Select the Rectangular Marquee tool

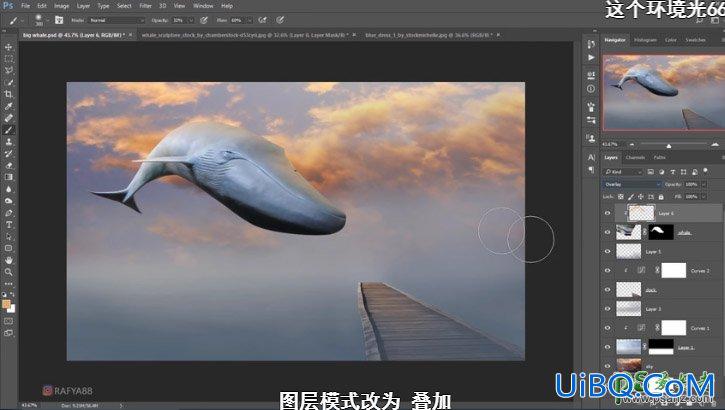[x=8, y=59]
